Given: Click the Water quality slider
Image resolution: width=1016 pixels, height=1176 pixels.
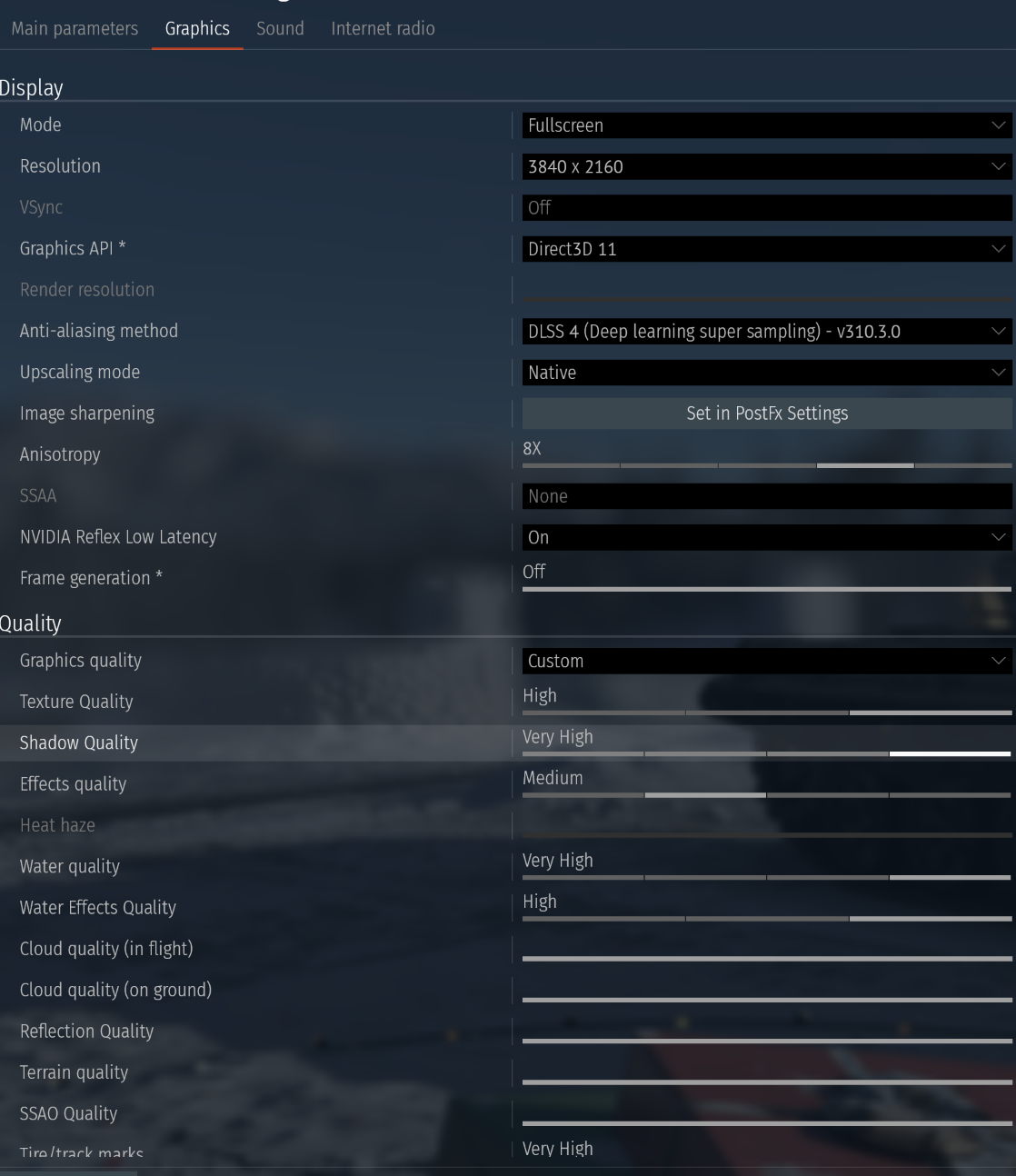Looking at the screenshot, I should [x=767, y=877].
